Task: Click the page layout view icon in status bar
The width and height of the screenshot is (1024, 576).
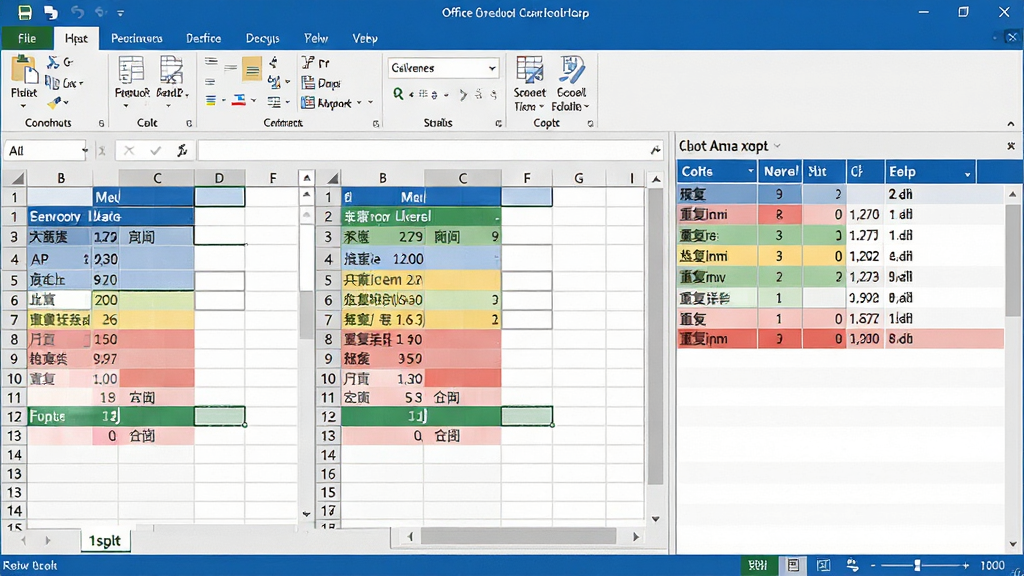Action: point(793,565)
